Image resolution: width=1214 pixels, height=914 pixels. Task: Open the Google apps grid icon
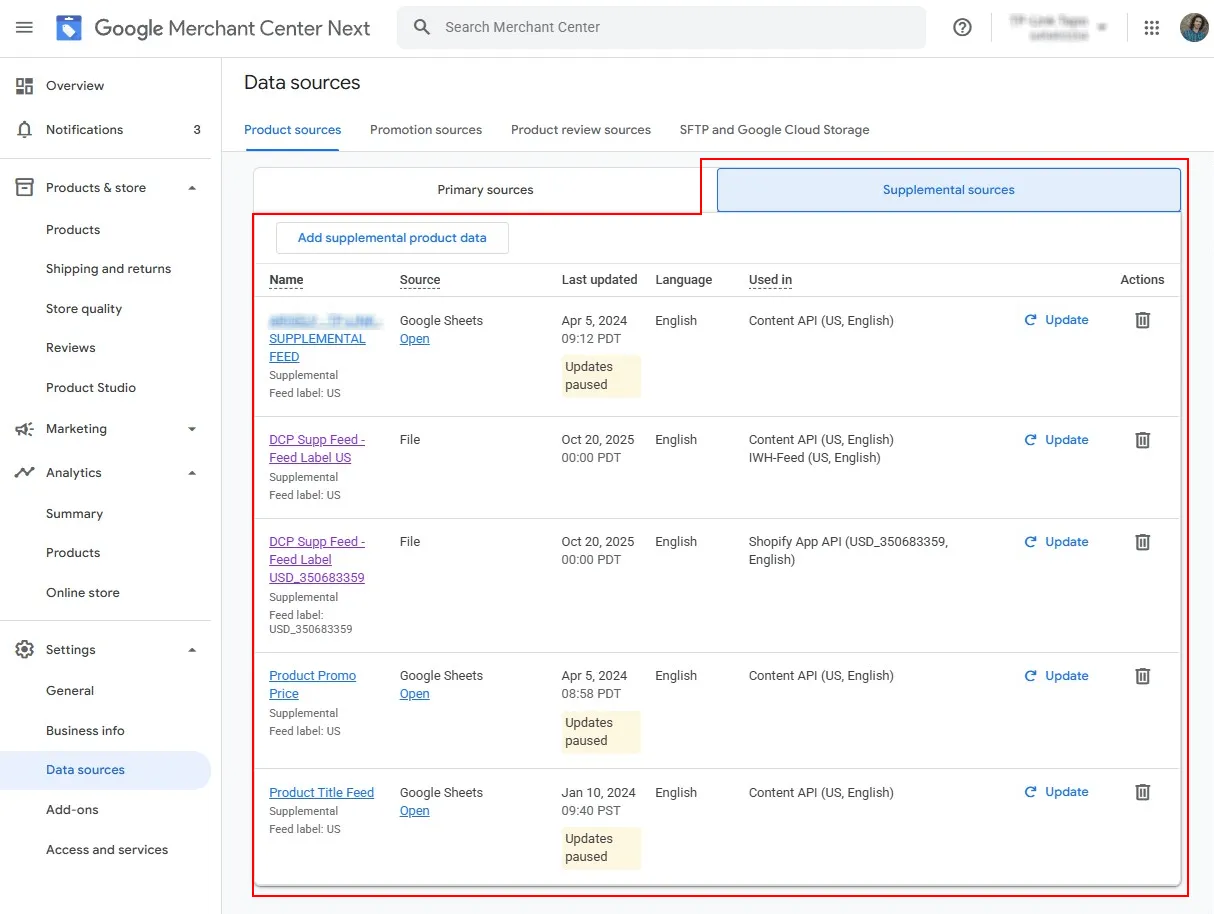(x=1151, y=28)
